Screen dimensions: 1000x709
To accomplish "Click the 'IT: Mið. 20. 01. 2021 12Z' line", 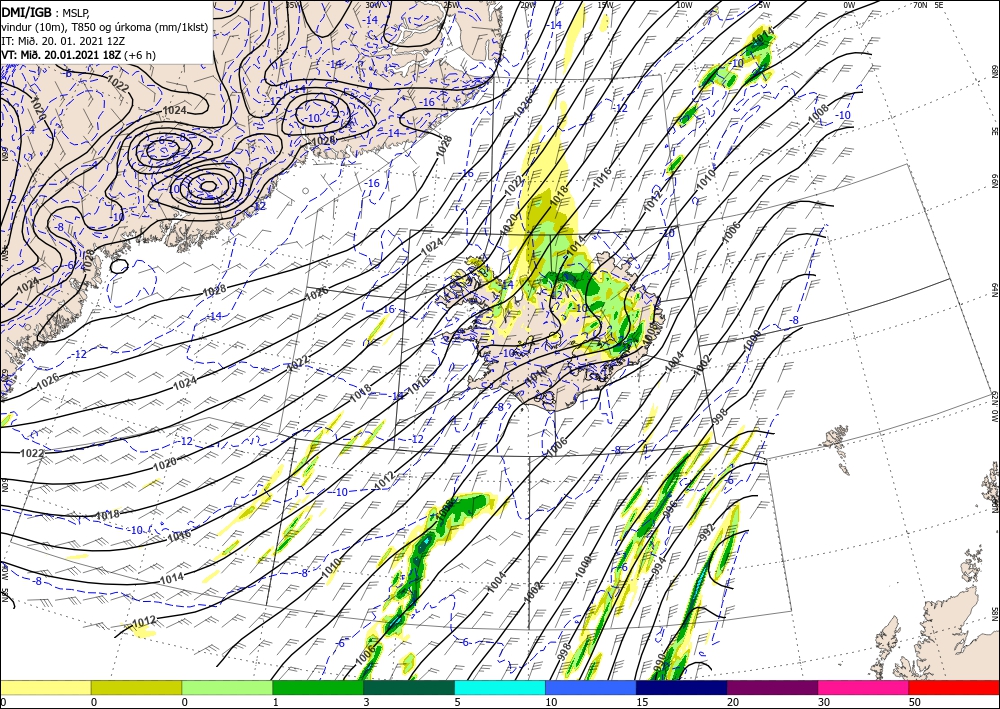I will [64, 41].
